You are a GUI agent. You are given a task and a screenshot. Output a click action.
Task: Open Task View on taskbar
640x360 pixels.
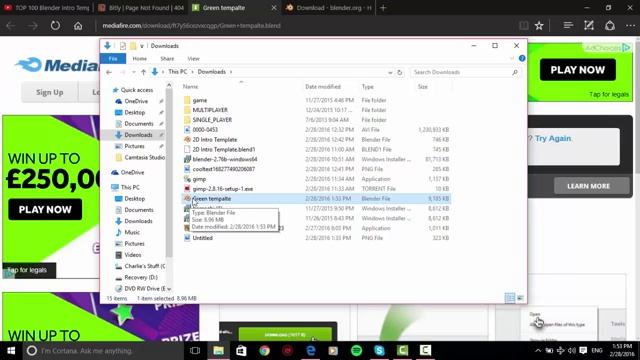195,351
